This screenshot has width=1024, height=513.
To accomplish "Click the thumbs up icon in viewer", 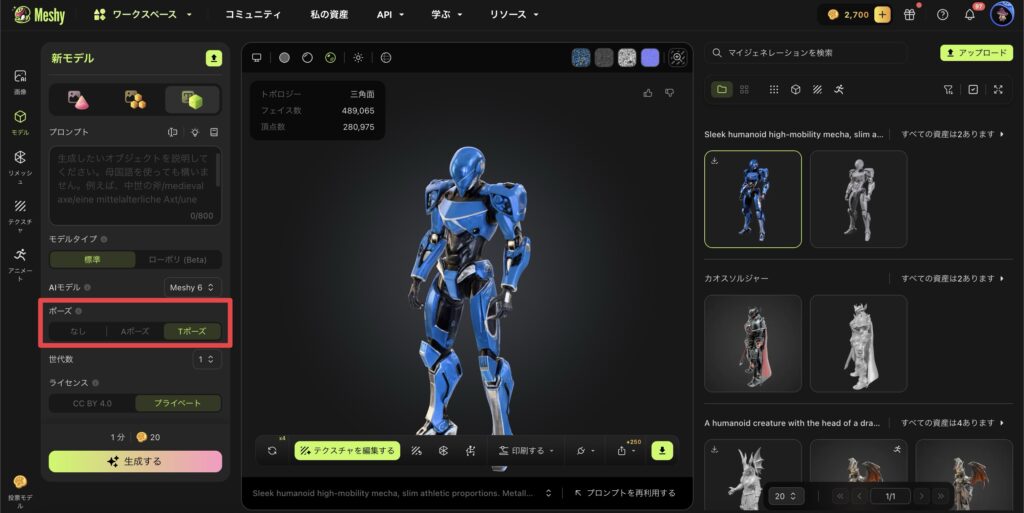I will [648, 93].
